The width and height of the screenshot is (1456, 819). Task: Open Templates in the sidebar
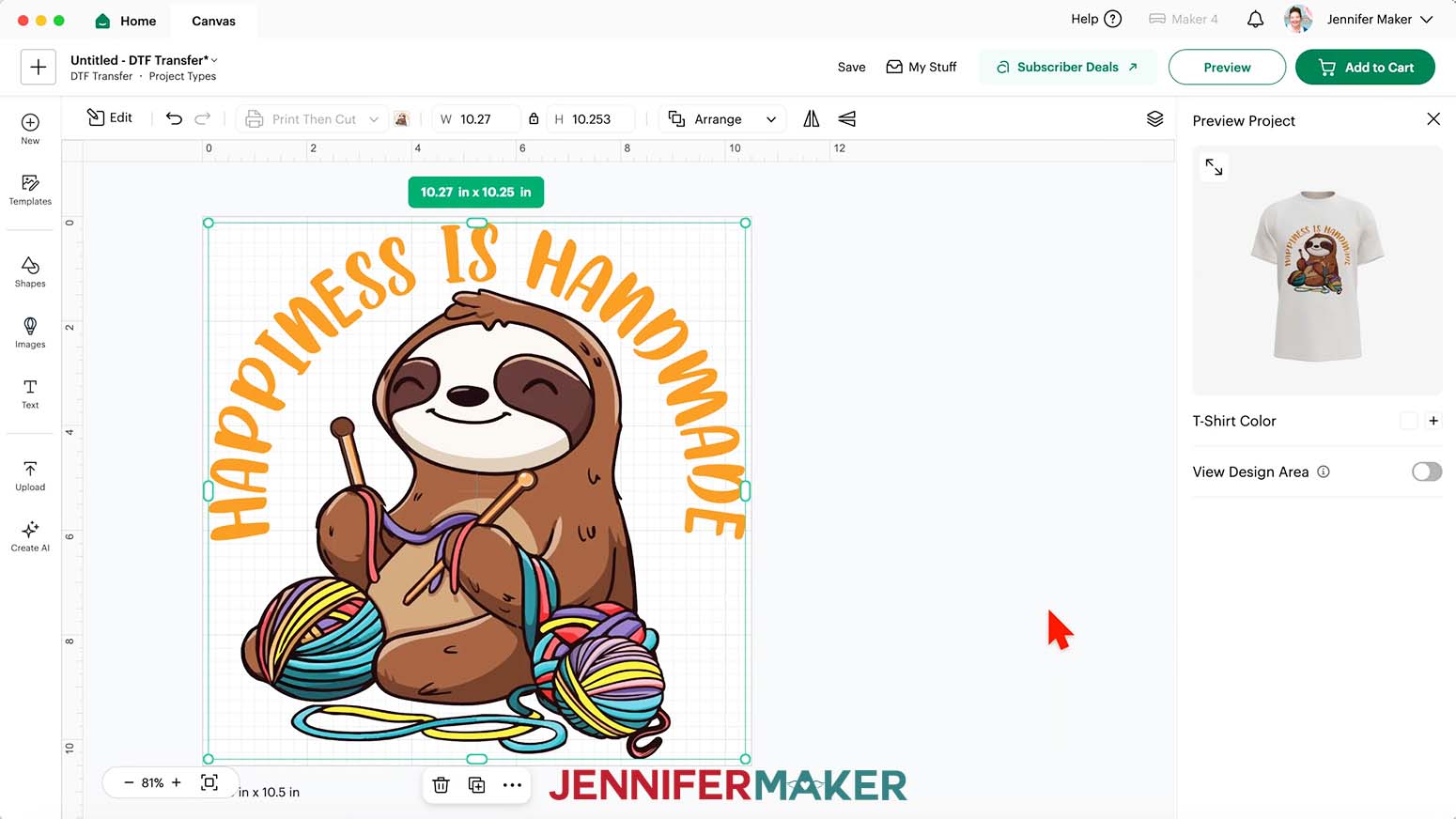tap(30, 190)
